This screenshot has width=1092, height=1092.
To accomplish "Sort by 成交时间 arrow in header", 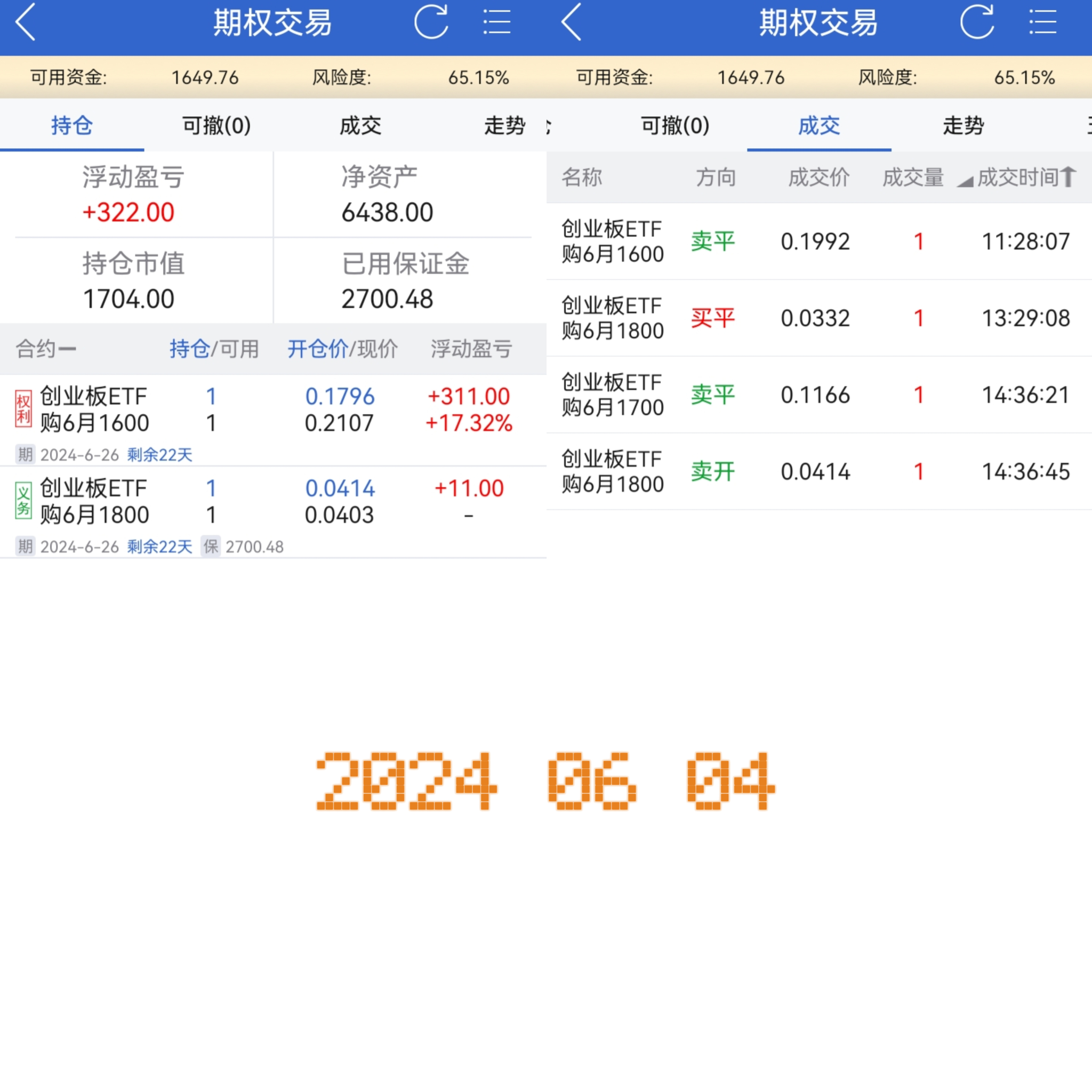I will [1067, 177].
